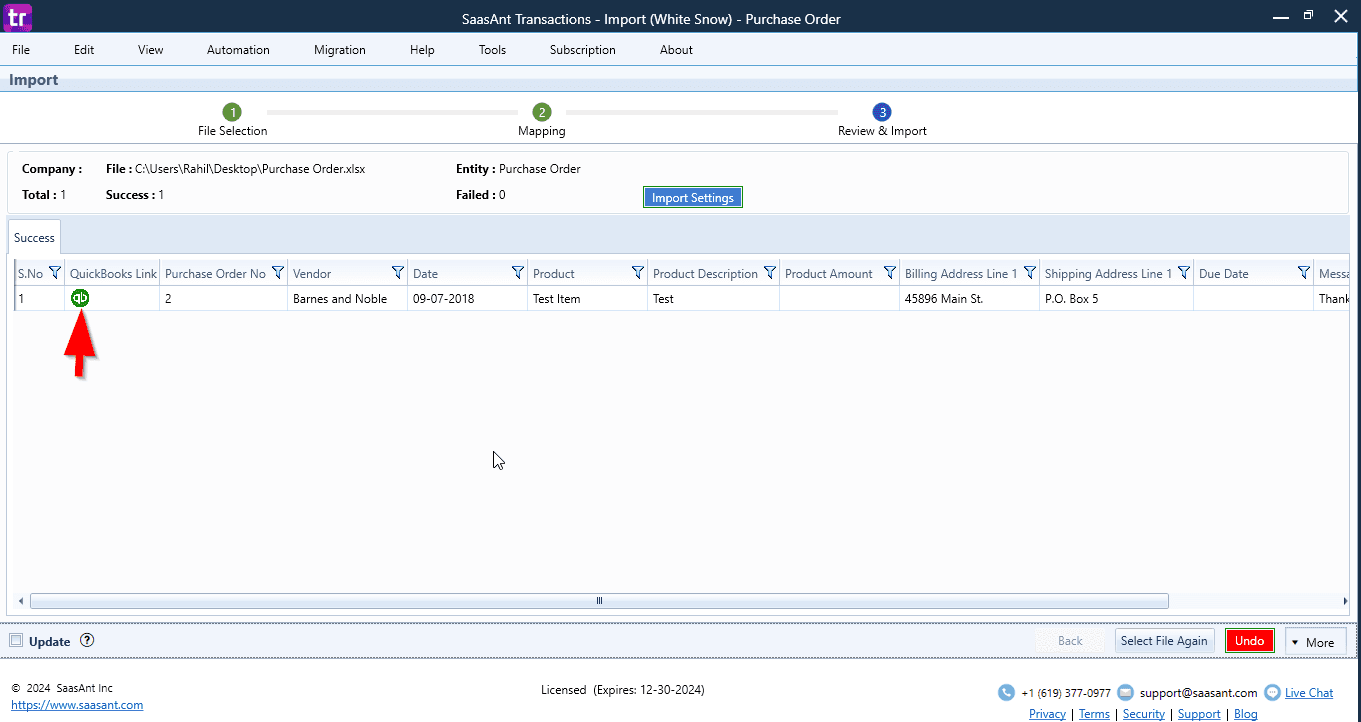Image resolution: width=1361 pixels, height=722 pixels.
Task: Filter the Purchase Order No column
Action: [x=278, y=273]
